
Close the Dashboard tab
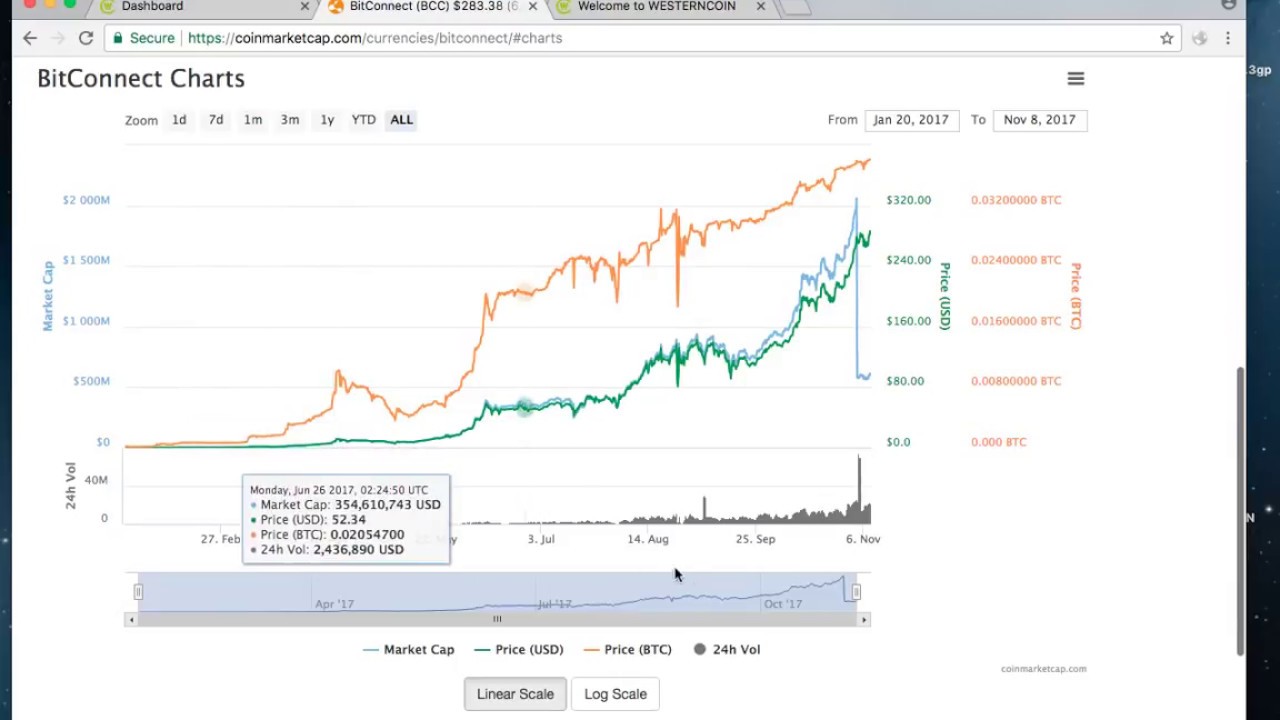click(x=305, y=6)
